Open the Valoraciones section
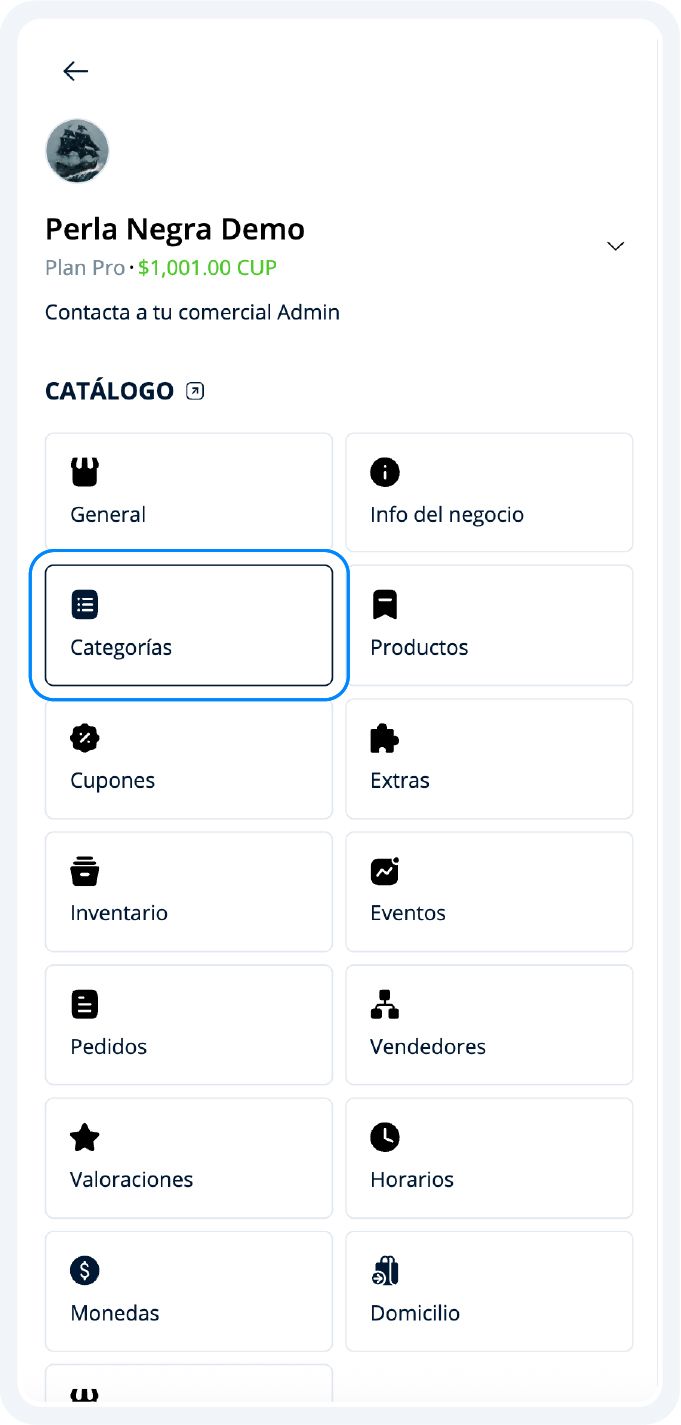 pyautogui.click(x=188, y=1157)
